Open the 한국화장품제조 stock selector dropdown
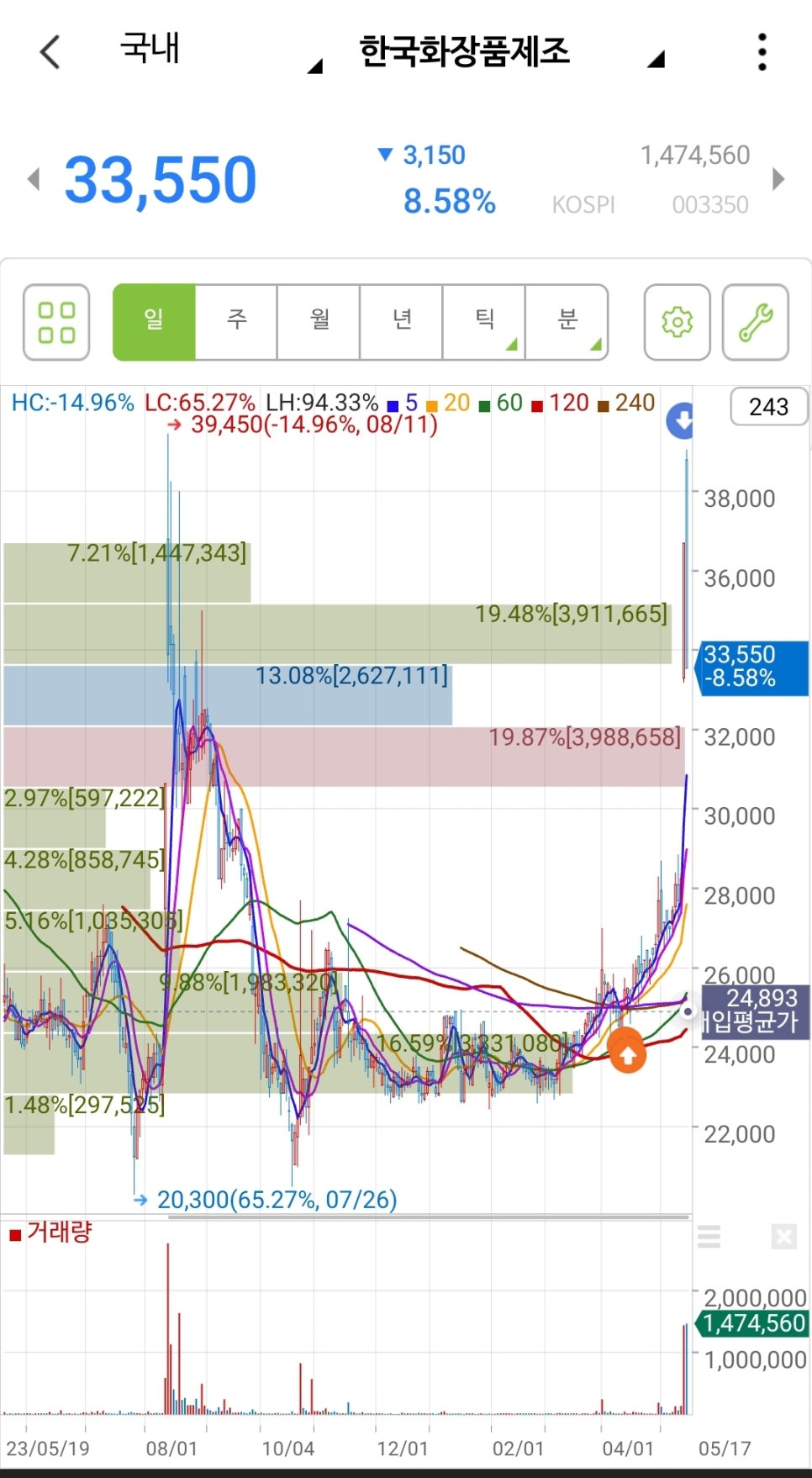The width and height of the screenshot is (812, 1478). point(511,52)
